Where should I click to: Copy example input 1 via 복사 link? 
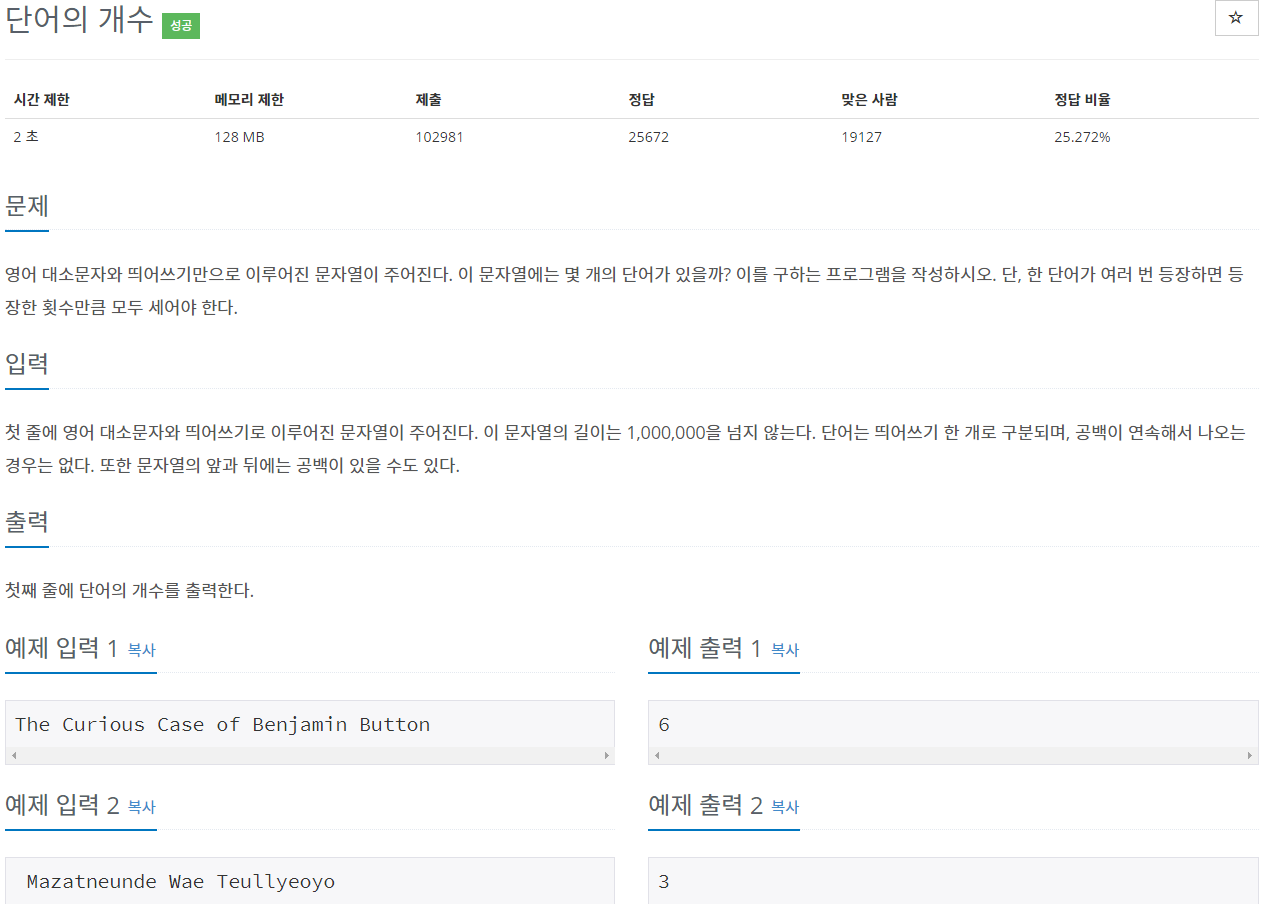tap(142, 650)
